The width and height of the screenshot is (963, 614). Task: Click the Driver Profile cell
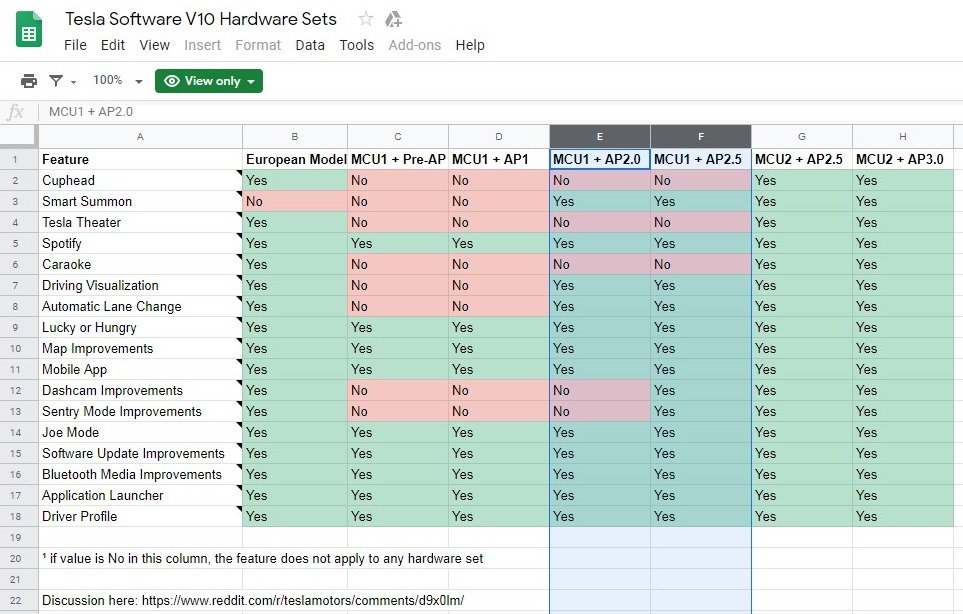click(140, 516)
